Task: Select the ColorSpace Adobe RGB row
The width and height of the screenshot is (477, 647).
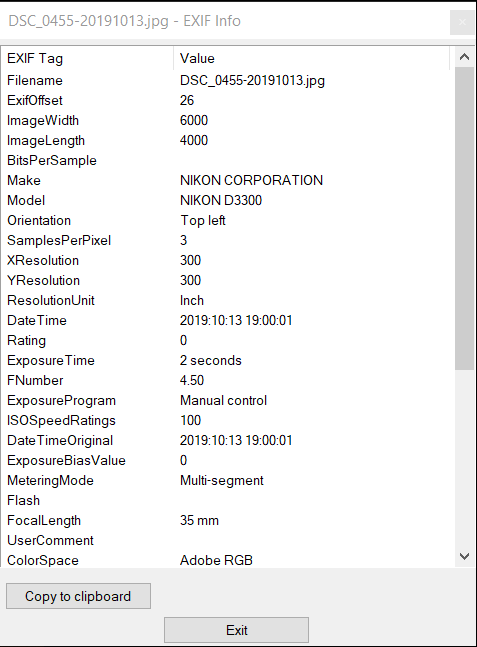Action: coord(225,560)
